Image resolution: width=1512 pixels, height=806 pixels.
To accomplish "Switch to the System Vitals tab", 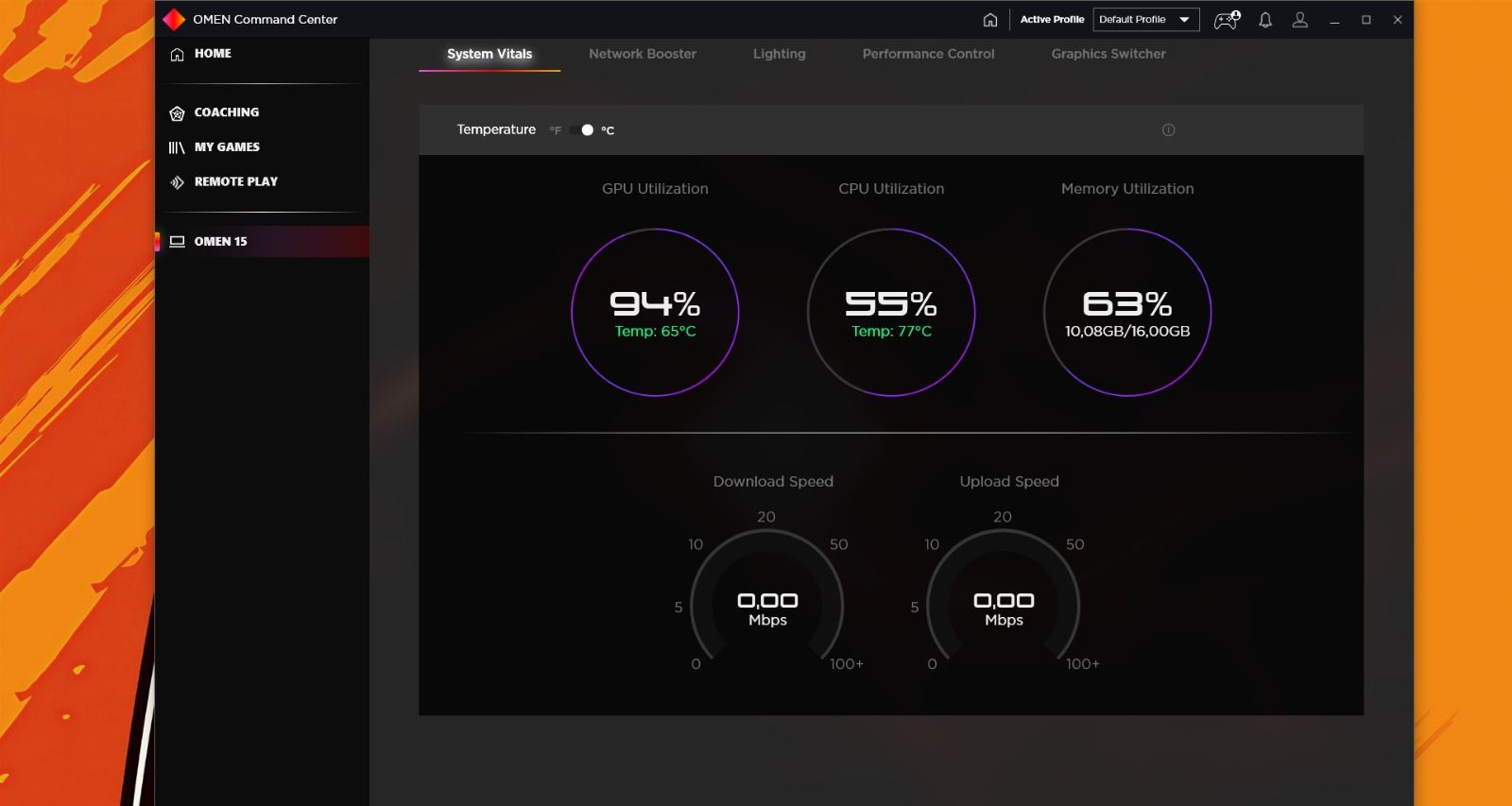I will pos(490,54).
